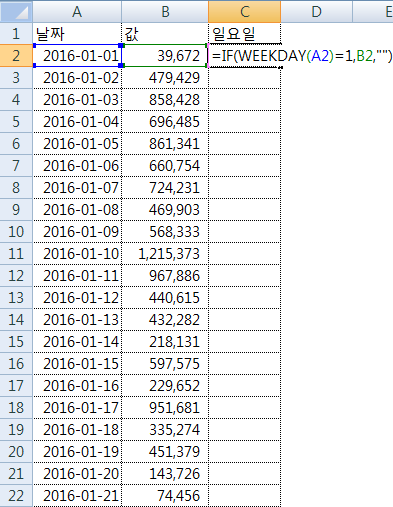Click the 값 header cell
The image size is (393, 507).
165,34
